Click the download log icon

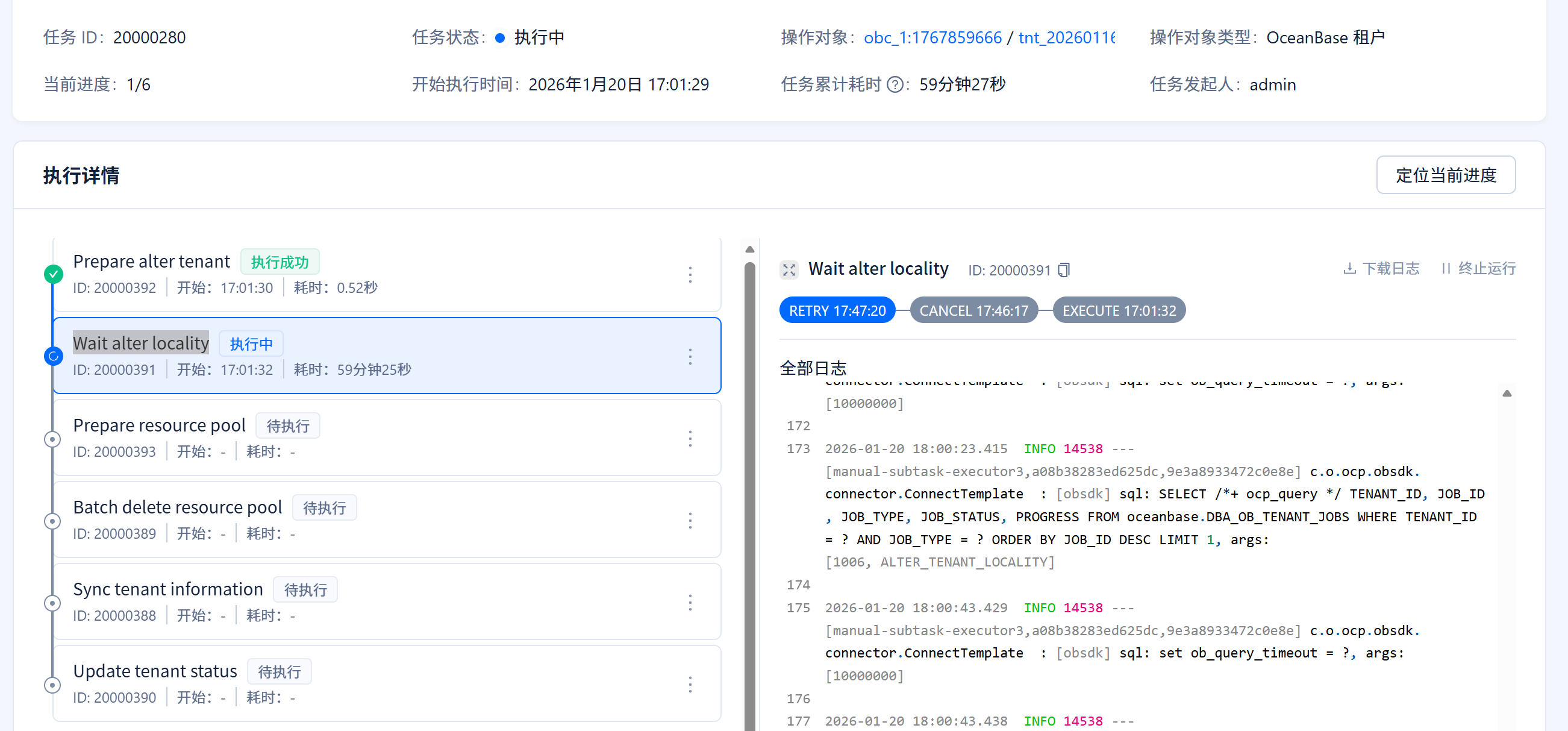tap(1349, 269)
